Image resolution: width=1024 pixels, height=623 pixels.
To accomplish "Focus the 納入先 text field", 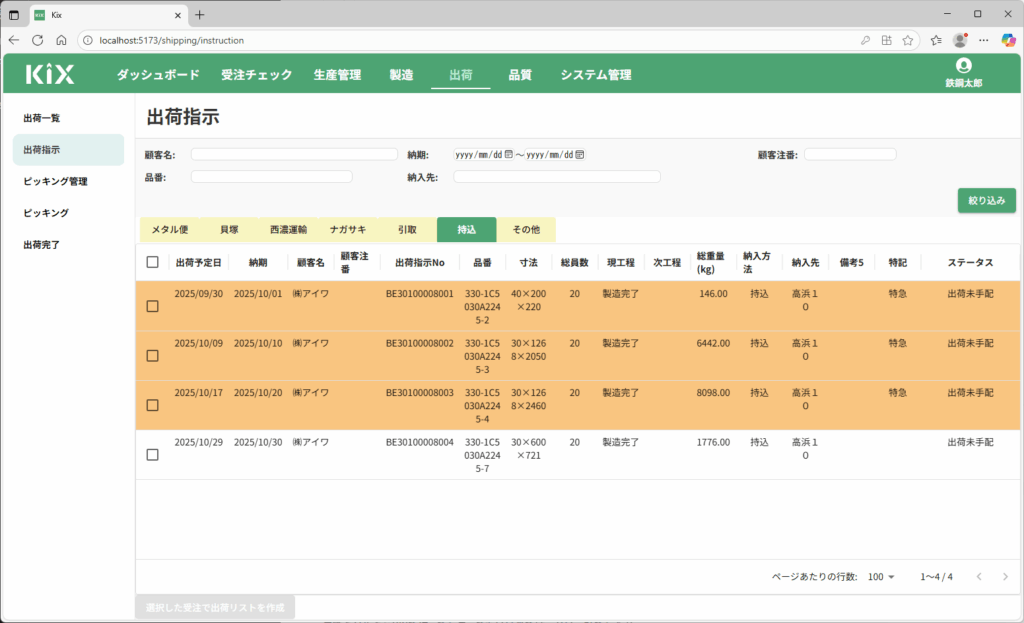I will (556, 177).
